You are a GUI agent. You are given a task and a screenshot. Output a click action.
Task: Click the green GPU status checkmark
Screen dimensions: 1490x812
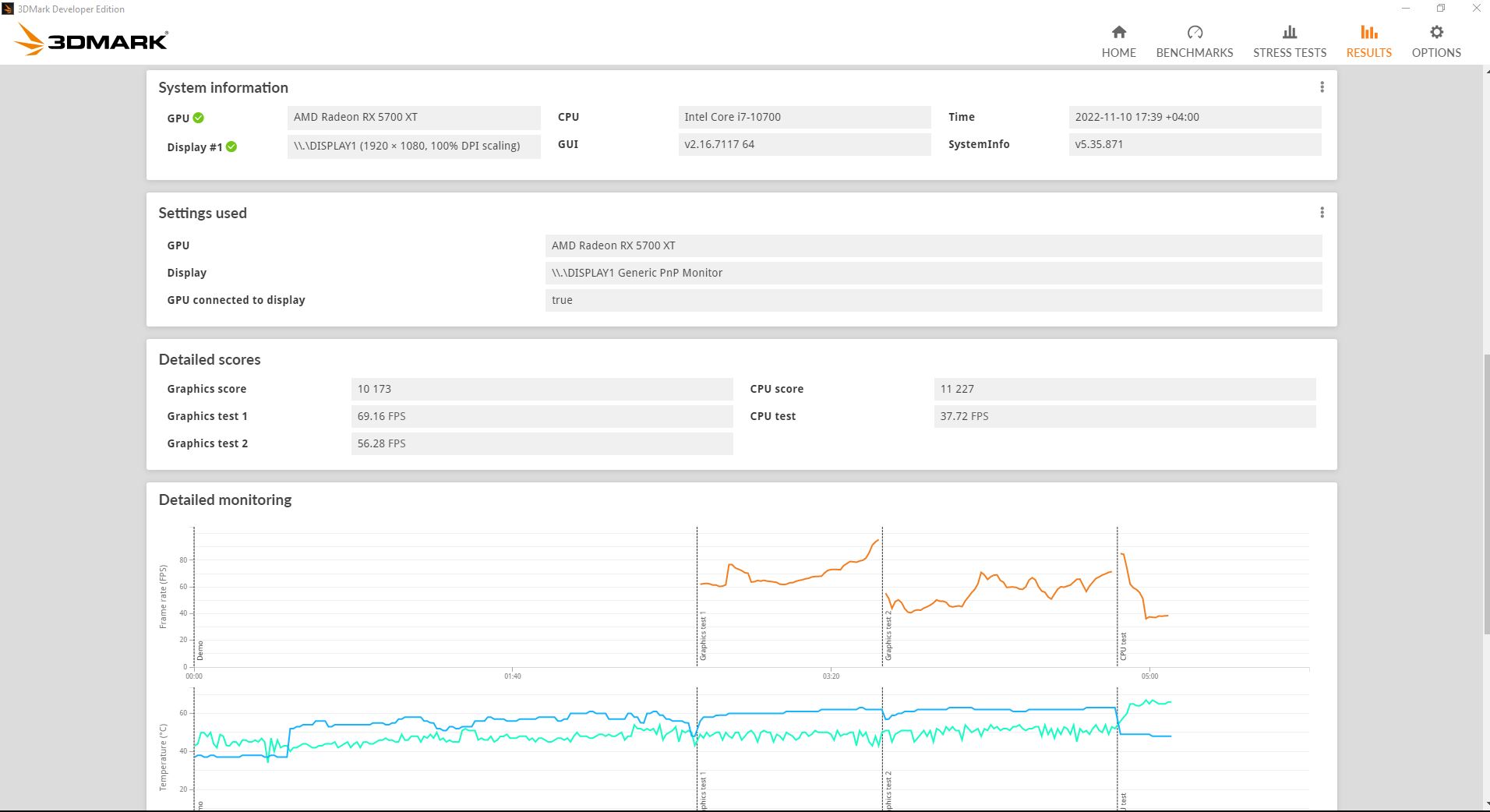199,118
